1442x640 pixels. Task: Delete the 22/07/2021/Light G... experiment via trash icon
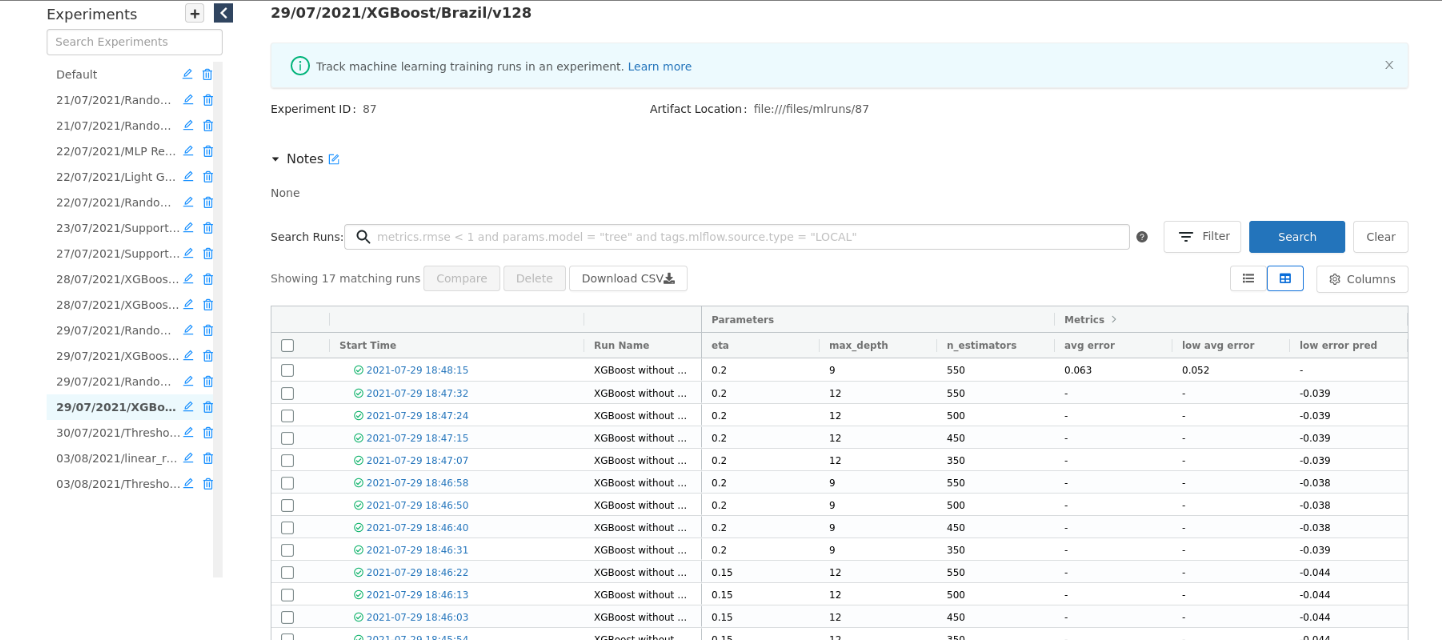pos(208,177)
